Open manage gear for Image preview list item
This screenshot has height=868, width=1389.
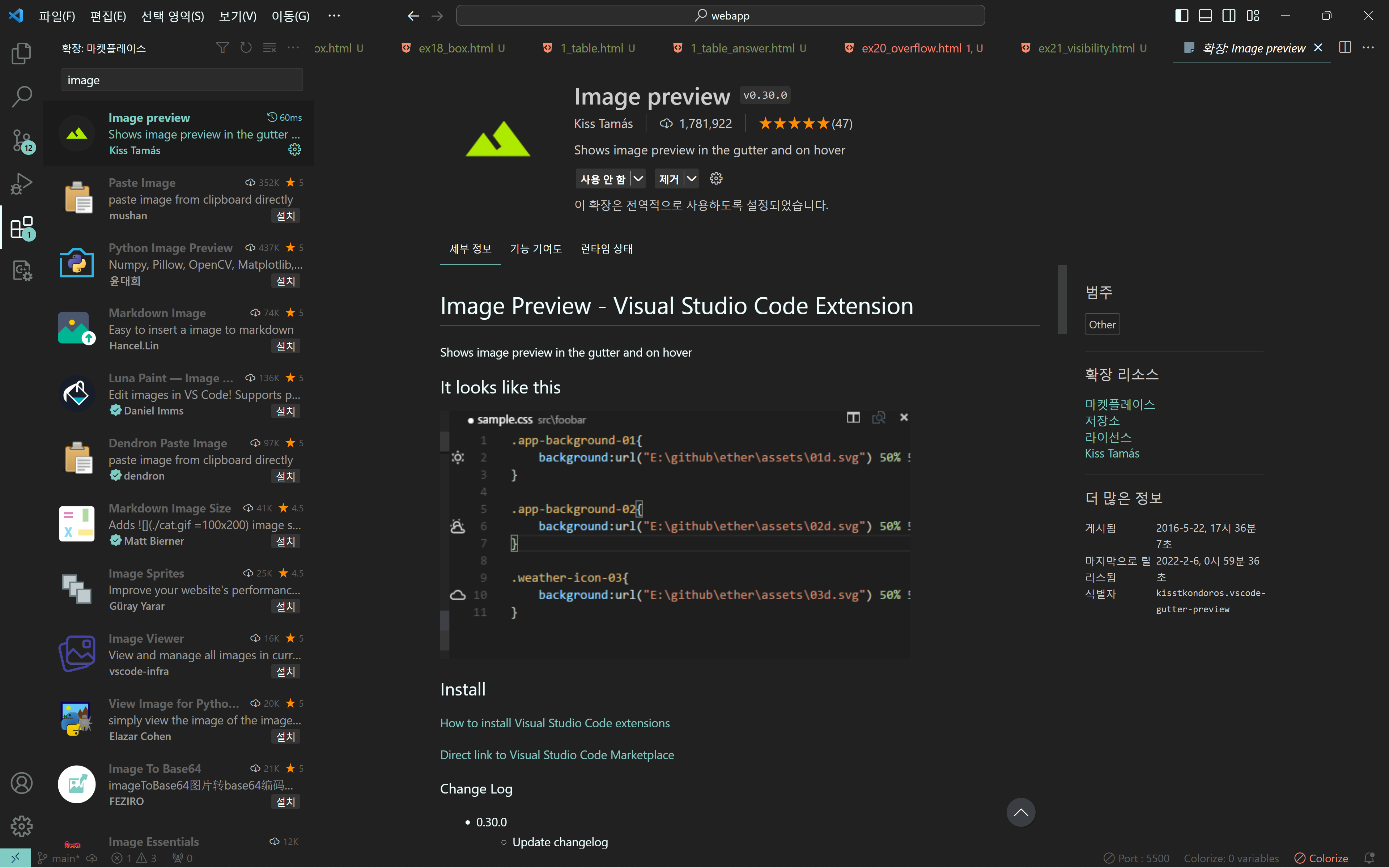pyautogui.click(x=294, y=150)
